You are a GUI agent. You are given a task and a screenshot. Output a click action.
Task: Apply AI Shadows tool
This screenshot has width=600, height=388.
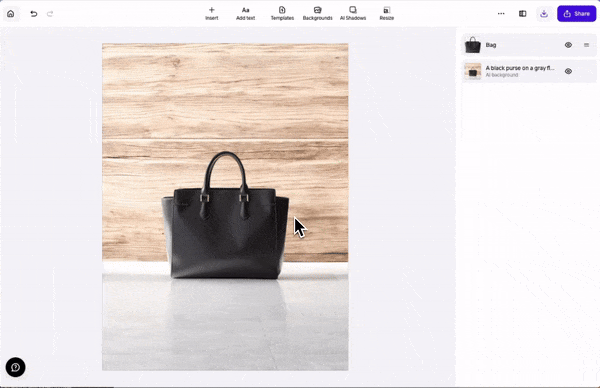353,13
